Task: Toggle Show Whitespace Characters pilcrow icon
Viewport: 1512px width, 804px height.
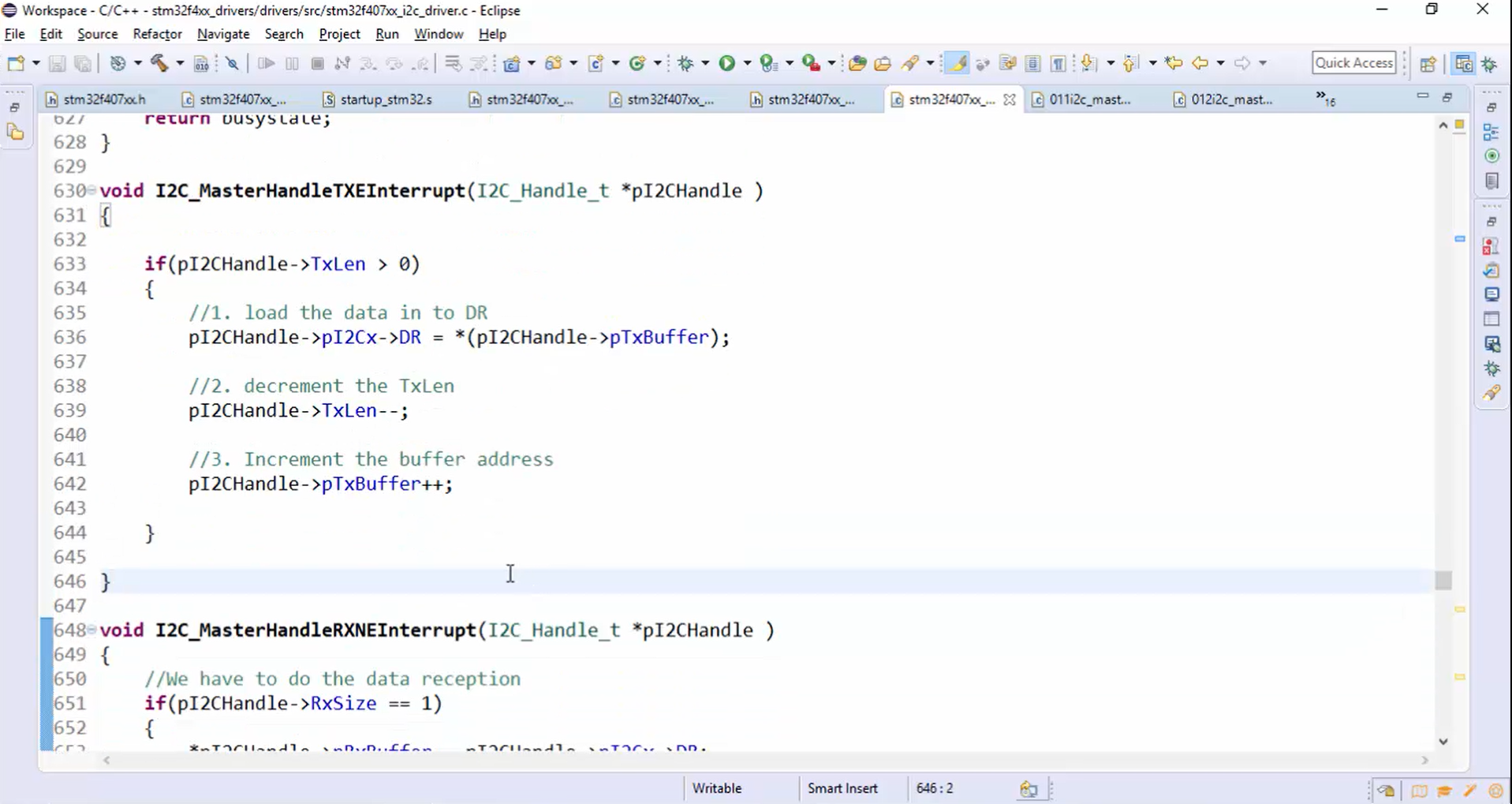Action: pos(1058,63)
